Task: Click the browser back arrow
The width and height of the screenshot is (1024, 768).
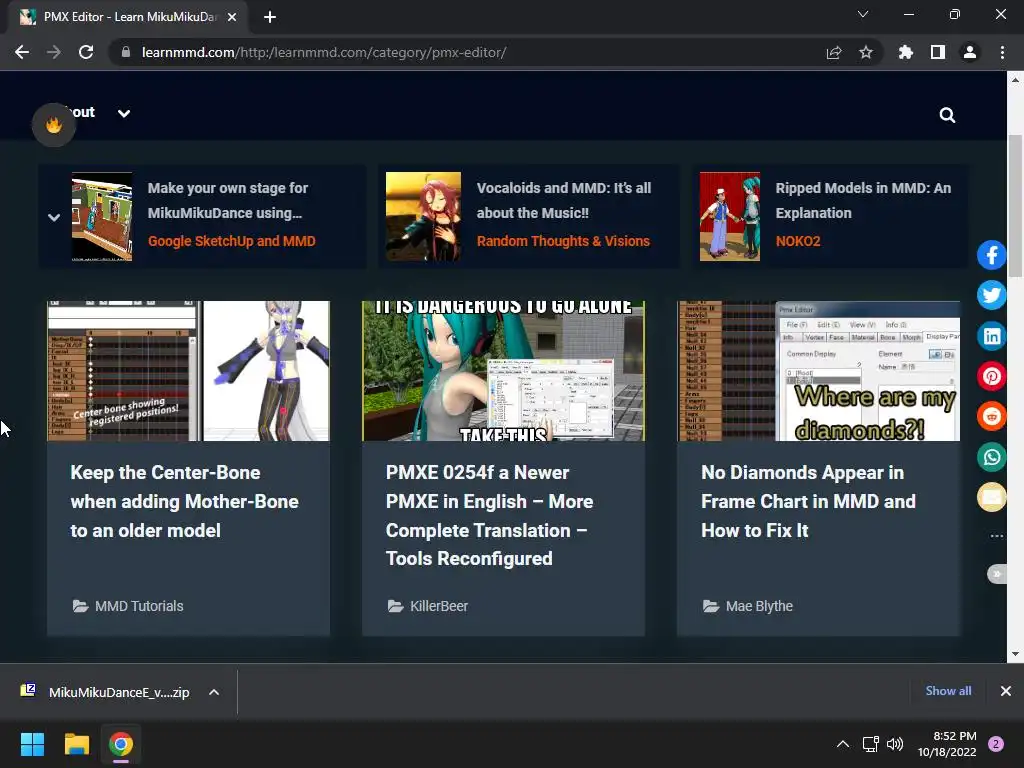Action: coord(22,52)
